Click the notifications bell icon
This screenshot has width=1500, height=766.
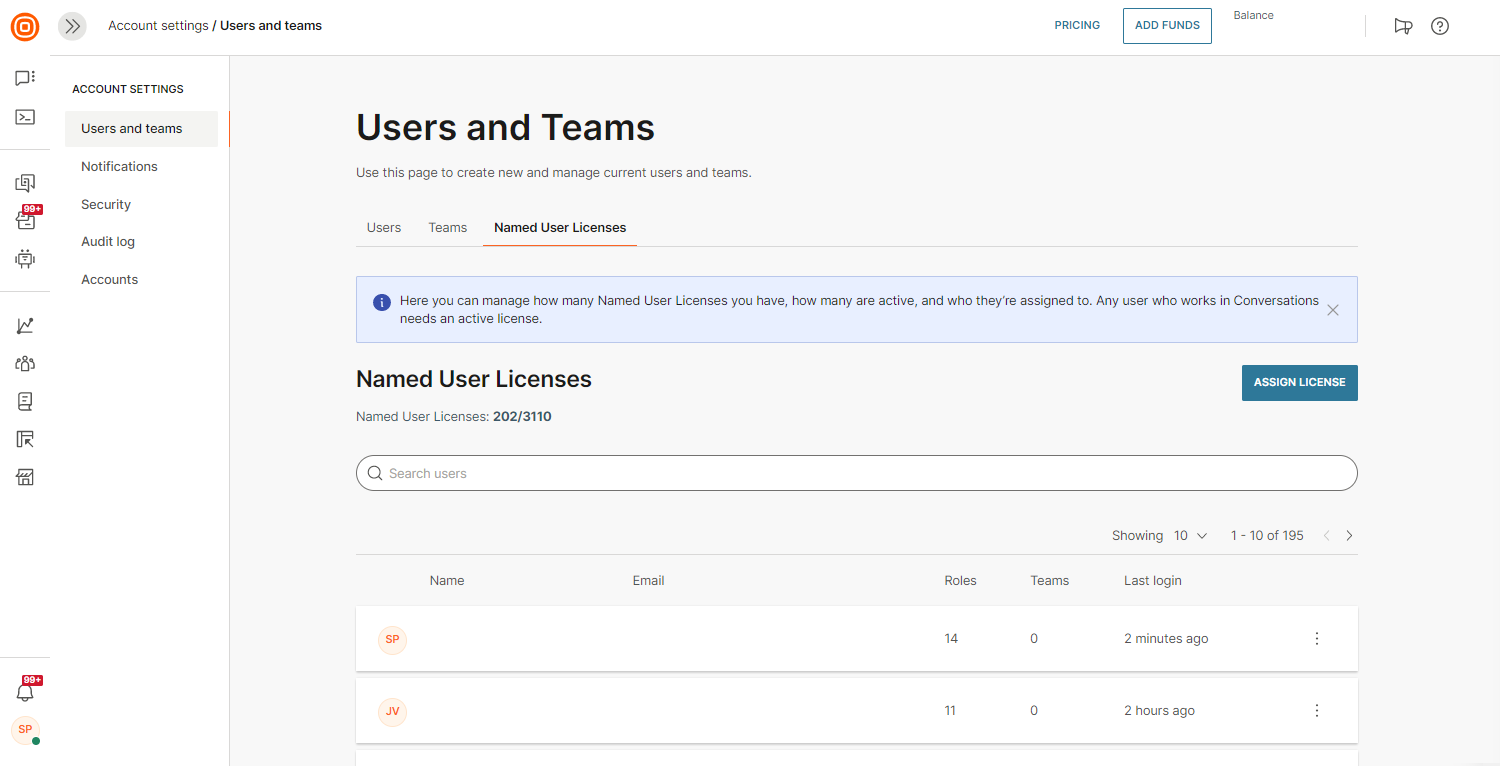click(25, 691)
